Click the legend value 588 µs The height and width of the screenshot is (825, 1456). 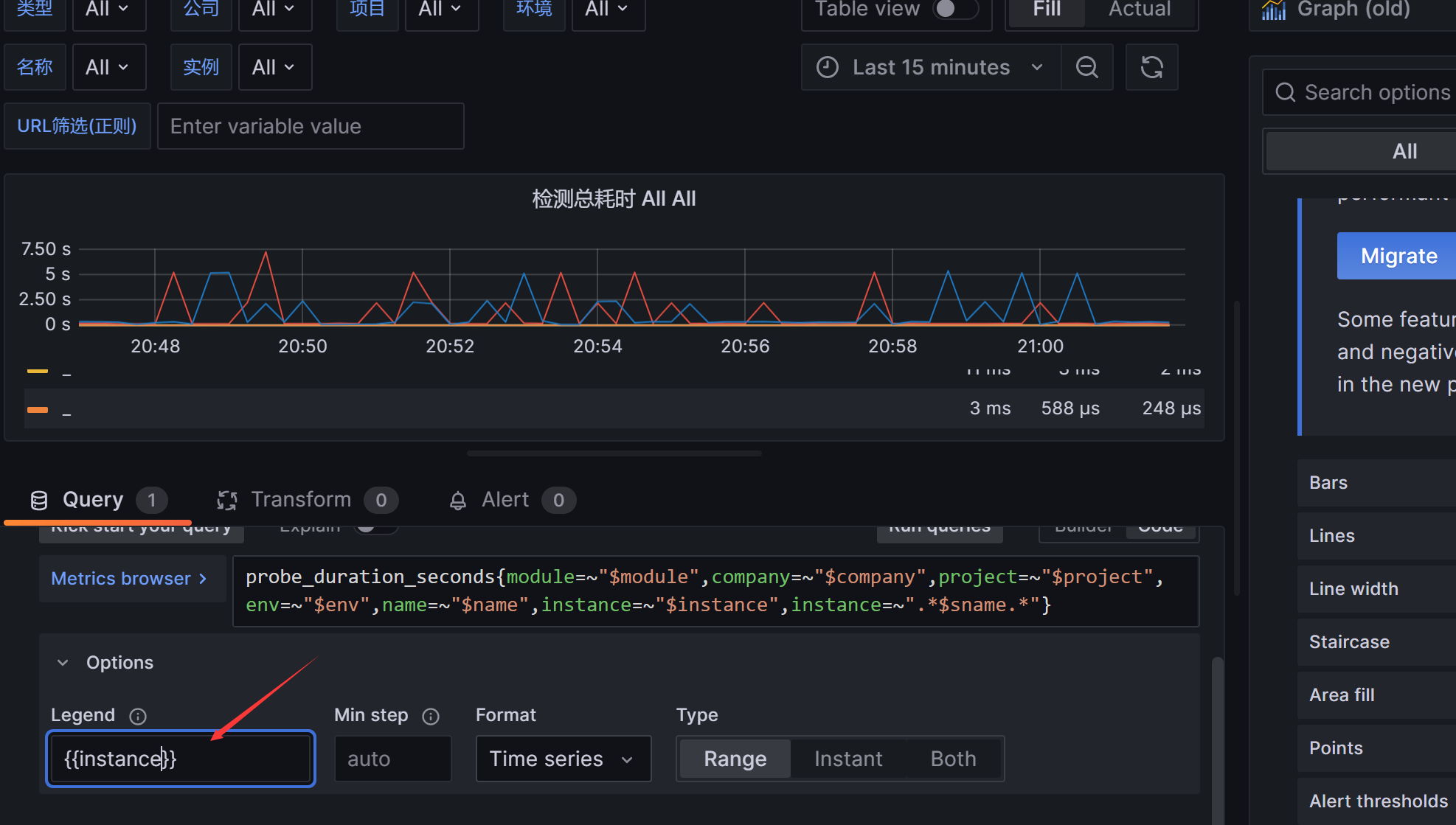click(x=1070, y=408)
